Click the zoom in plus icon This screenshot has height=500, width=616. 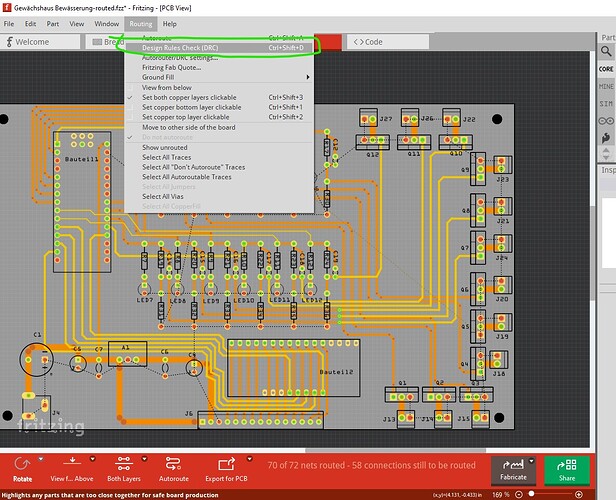(579, 494)
